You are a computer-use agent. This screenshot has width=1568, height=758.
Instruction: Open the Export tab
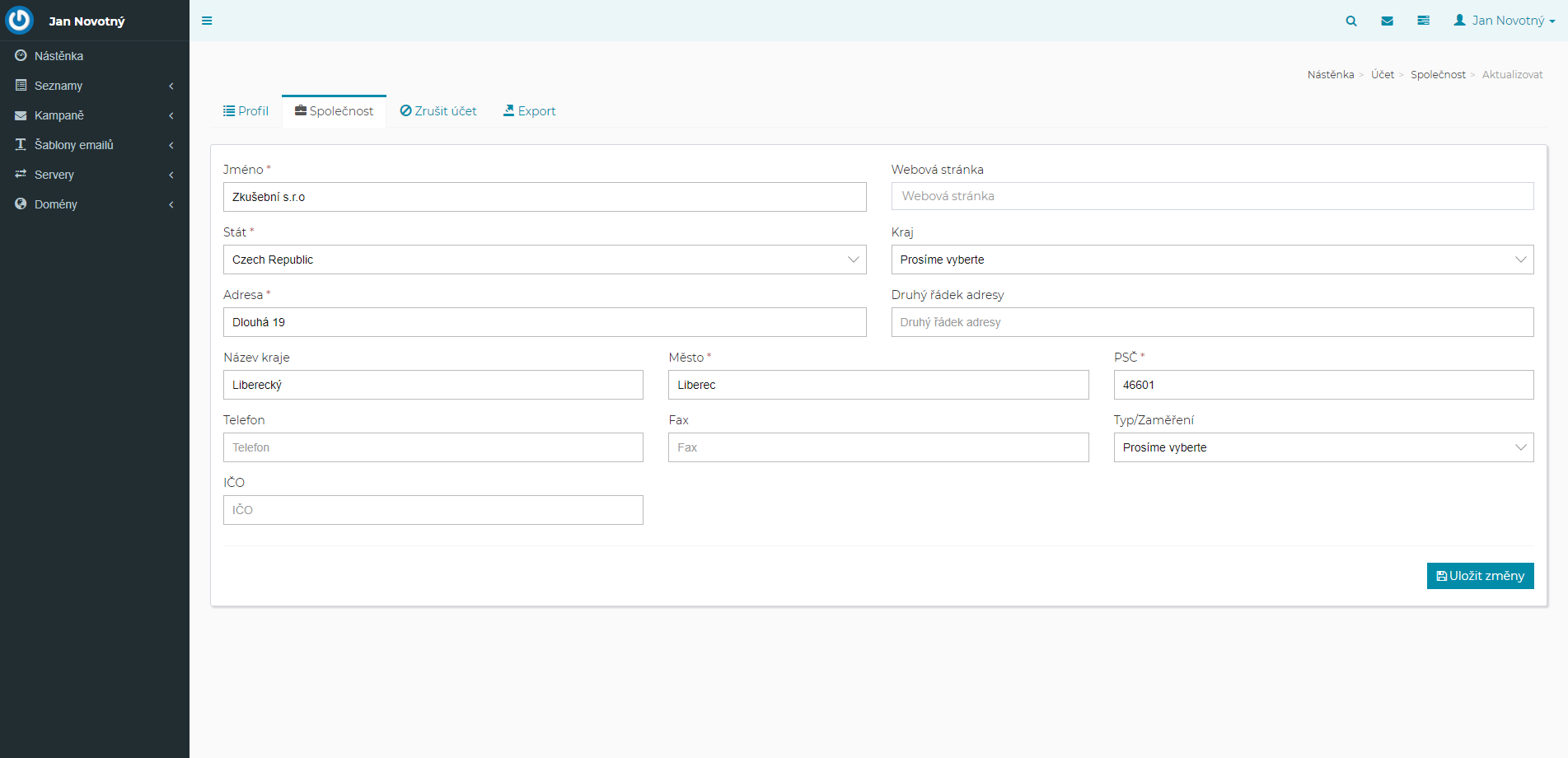tap(529, 110)
